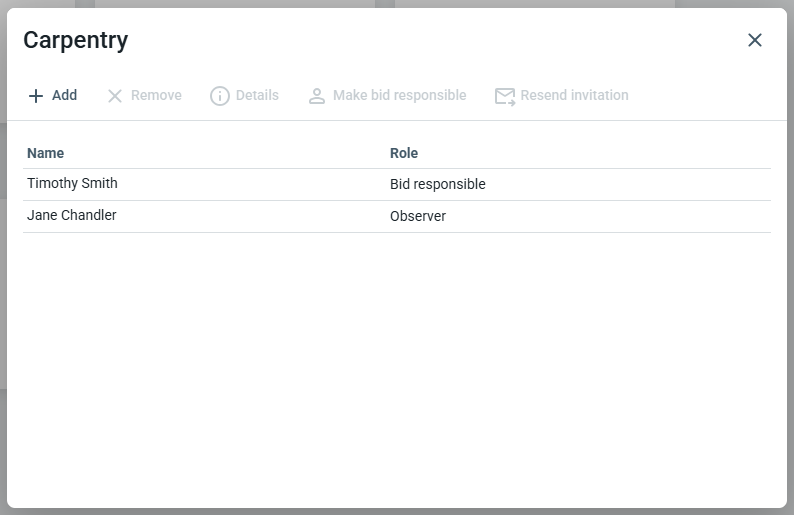Click the info circle Details icon
Image resolution: width=794 pixels, height=515 pixels.
pyautogui.click(x=220, y=96)
